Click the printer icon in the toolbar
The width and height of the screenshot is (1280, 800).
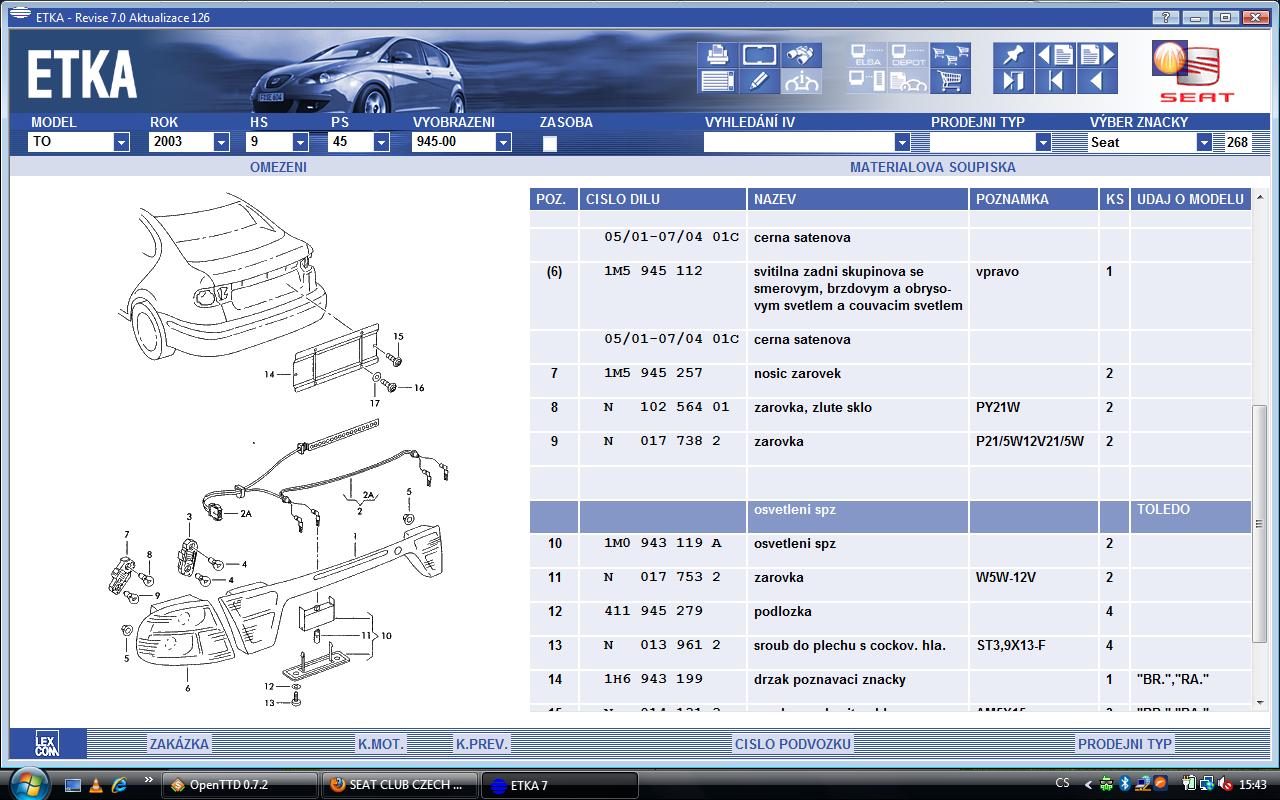click(x=717, y=54)
